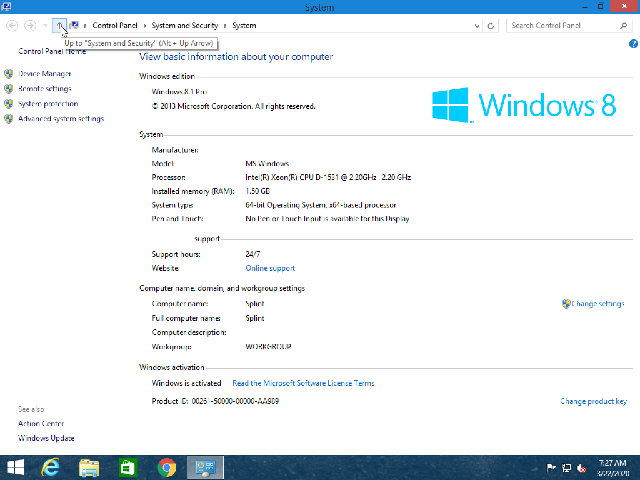Click the shield icon beside System protection
Image resolution: width=640 pixels, height=480 pixels.
pyautogui.click(x=9, y=104)
